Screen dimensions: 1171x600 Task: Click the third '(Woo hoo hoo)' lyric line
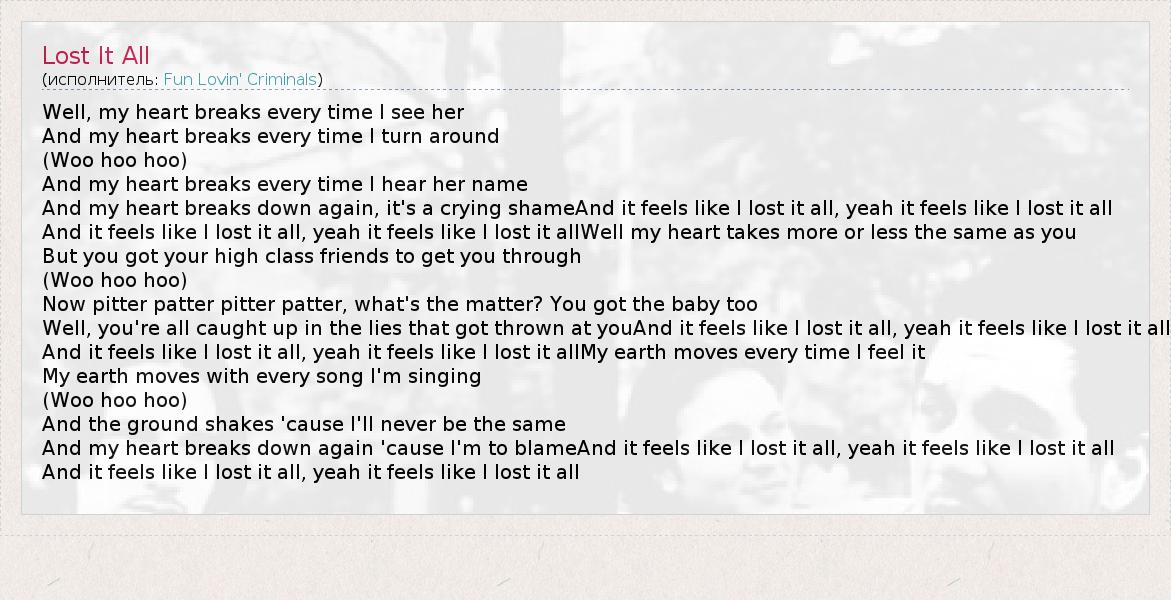coord(115,400)
